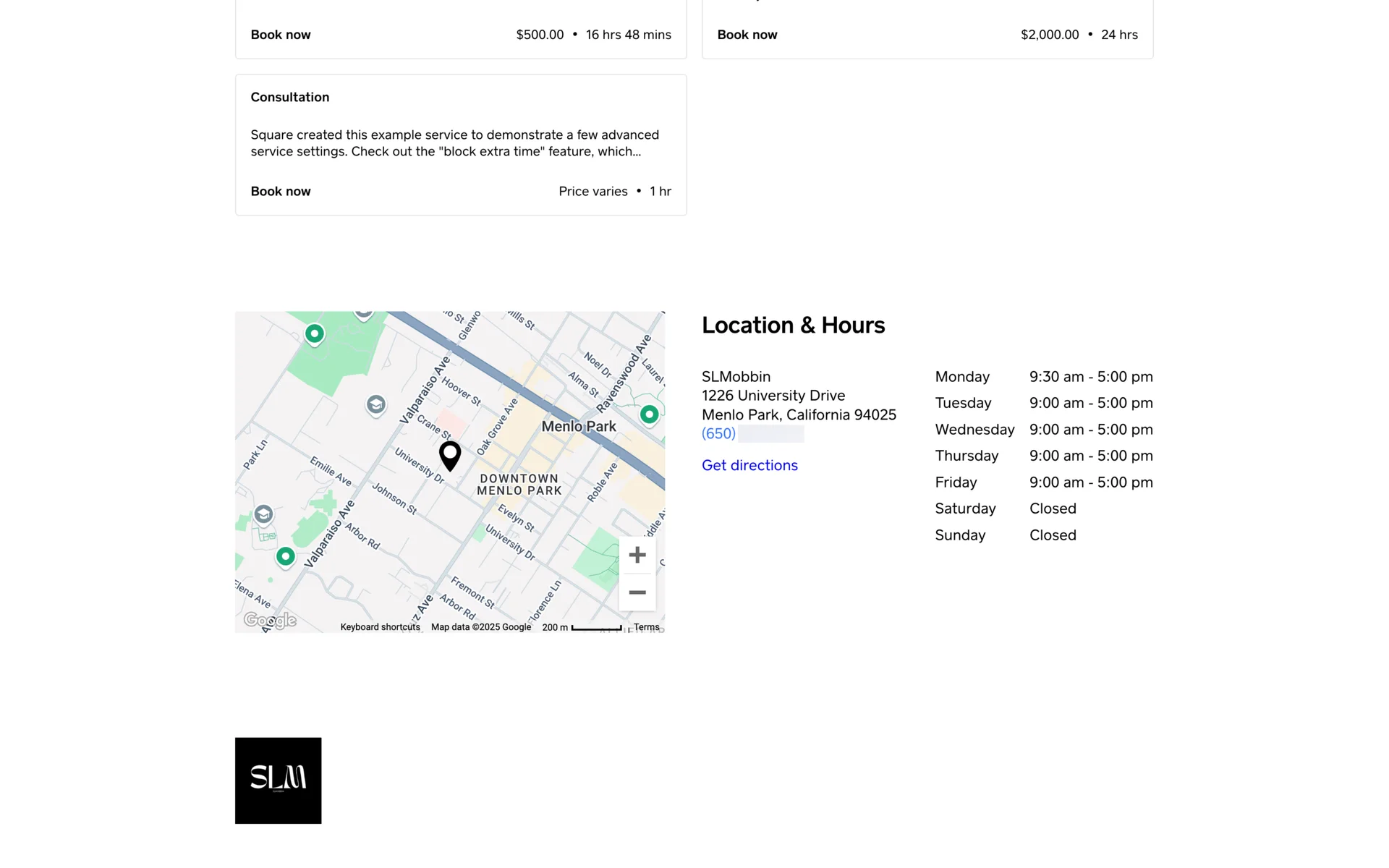The height and width of the screenshot is (868, 1389).
Task: Click Menlo Park label on map
Action: 579,426
